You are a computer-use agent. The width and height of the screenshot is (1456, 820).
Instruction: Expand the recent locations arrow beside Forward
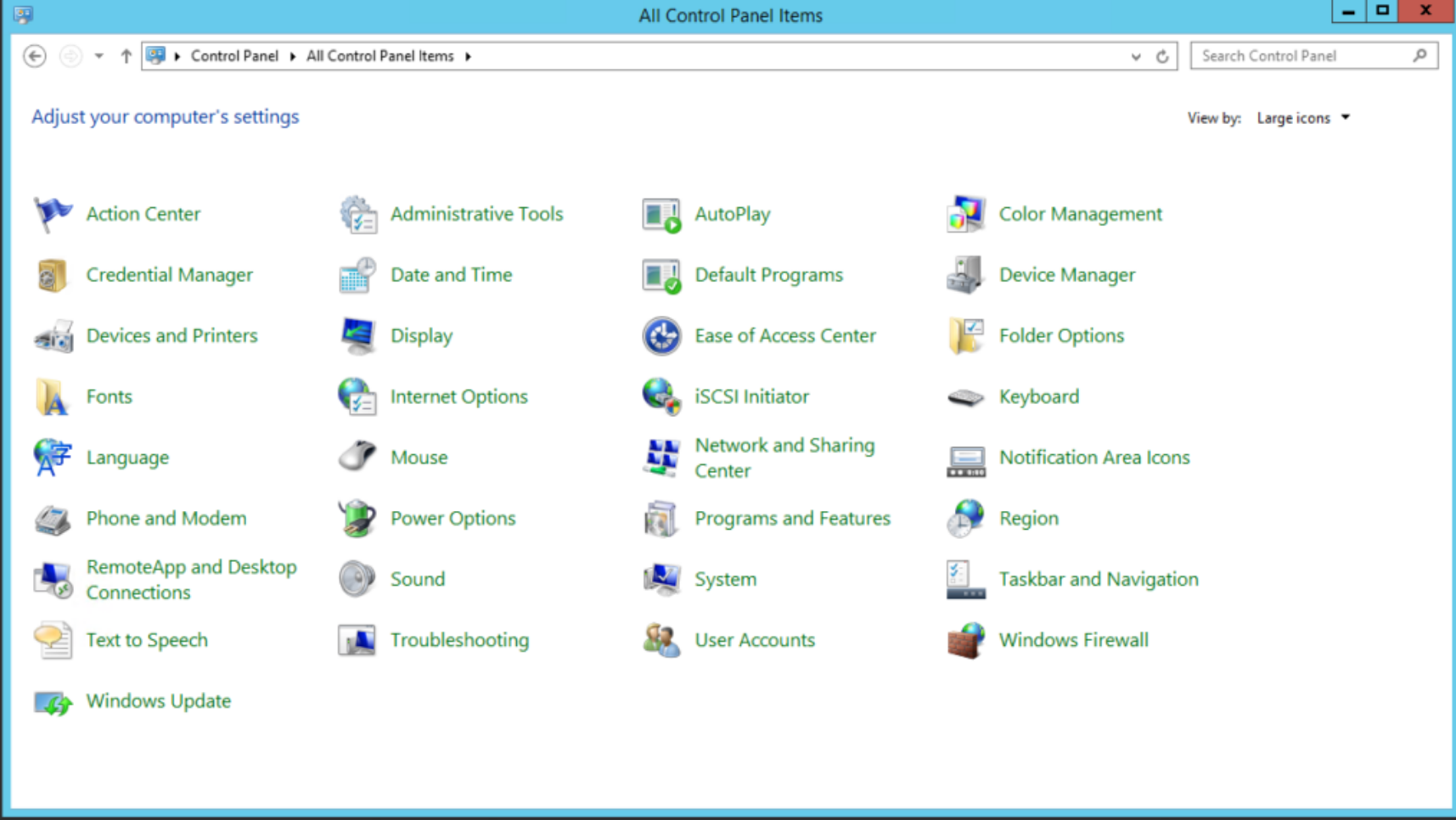click(99, 56)
